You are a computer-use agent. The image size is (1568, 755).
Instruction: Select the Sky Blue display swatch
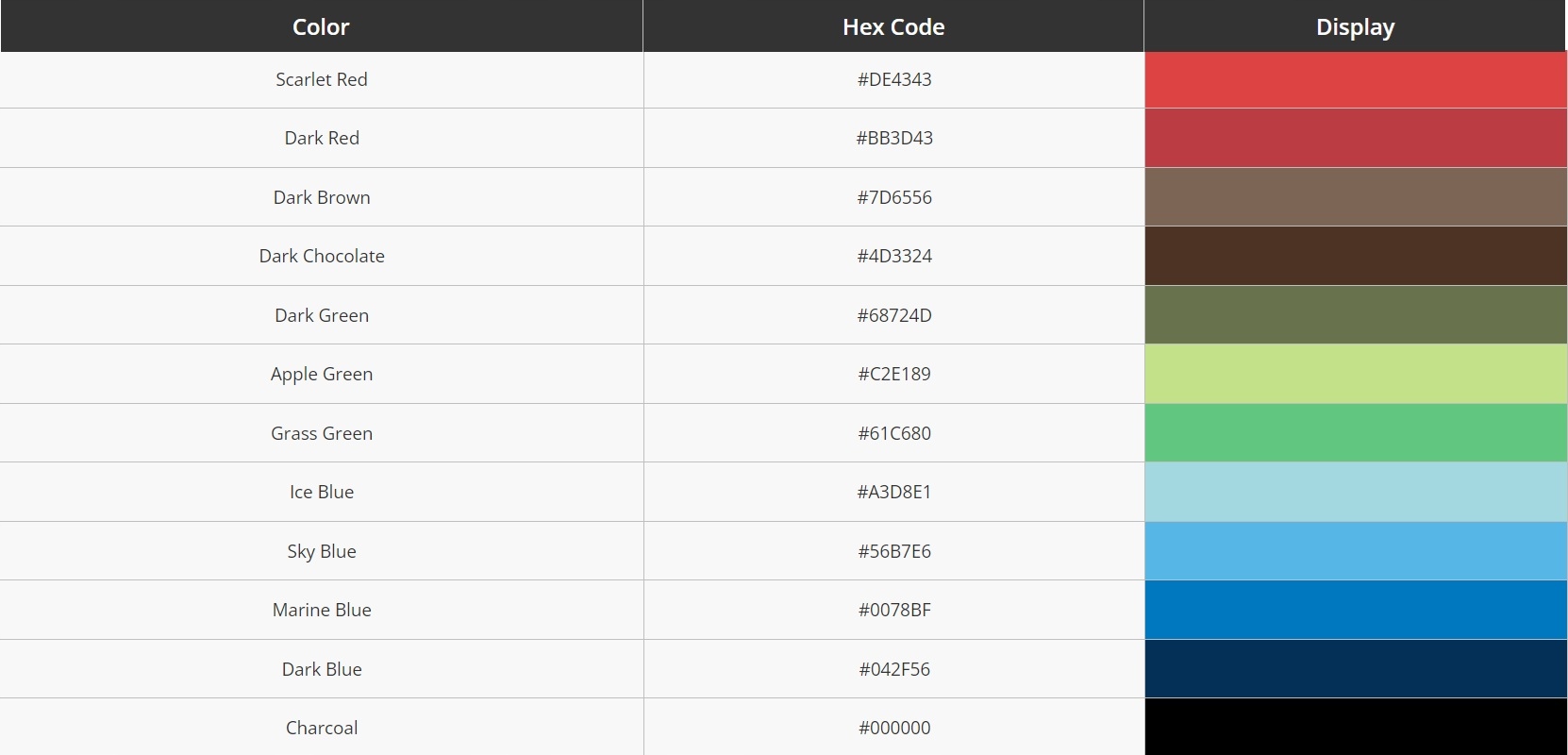pos(1355,551)
